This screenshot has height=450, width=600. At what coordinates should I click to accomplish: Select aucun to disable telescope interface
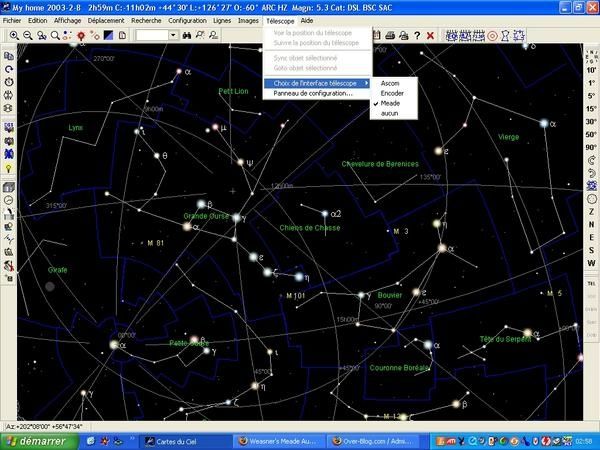point(390,114)
